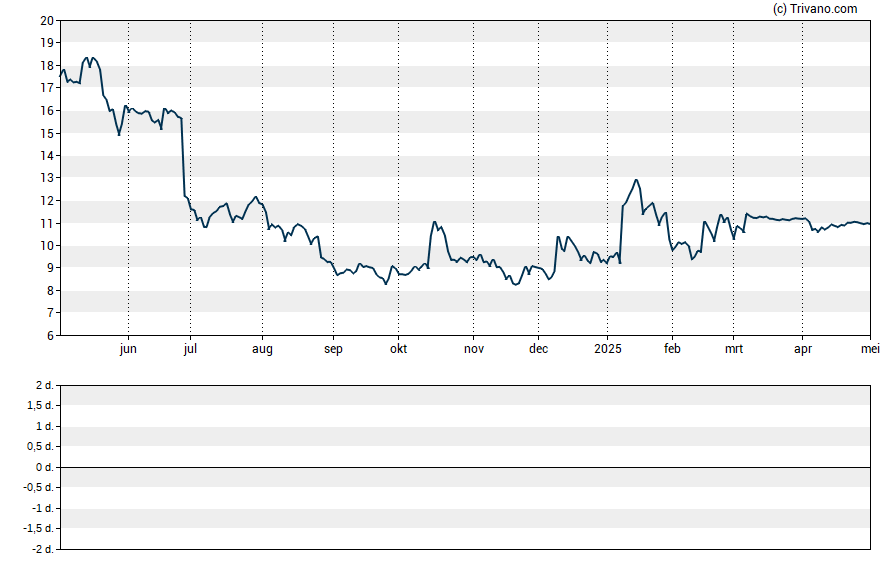Click the 'jun' month label
The width and height of the screenshot is (888, 565).
click(x=128, y=349)
